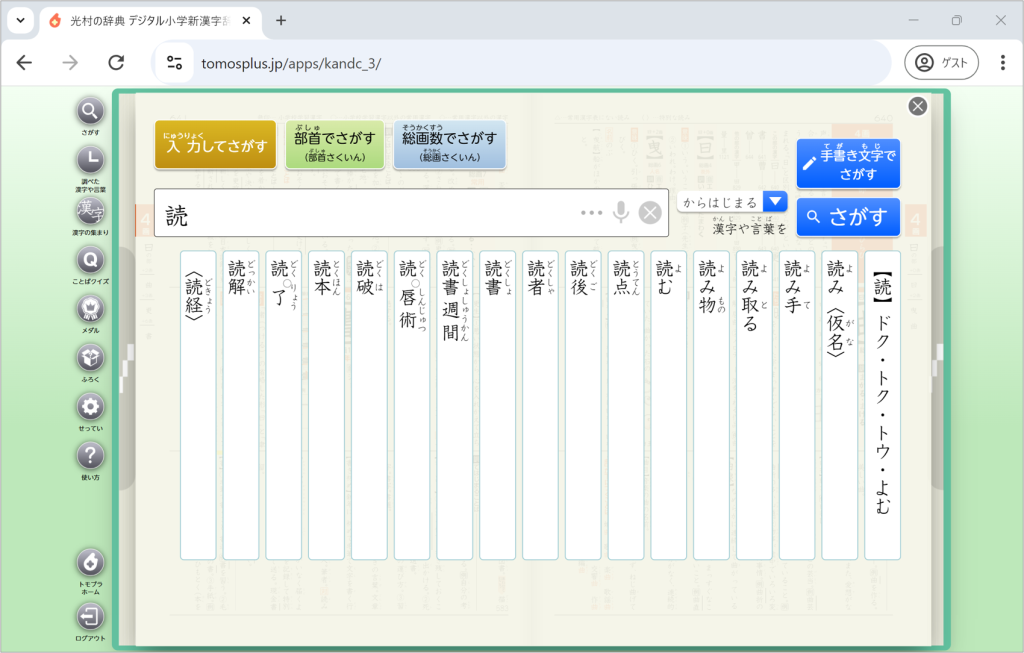Click the browser forward arrow
The image size is (1024, 653).
point(70,63)
